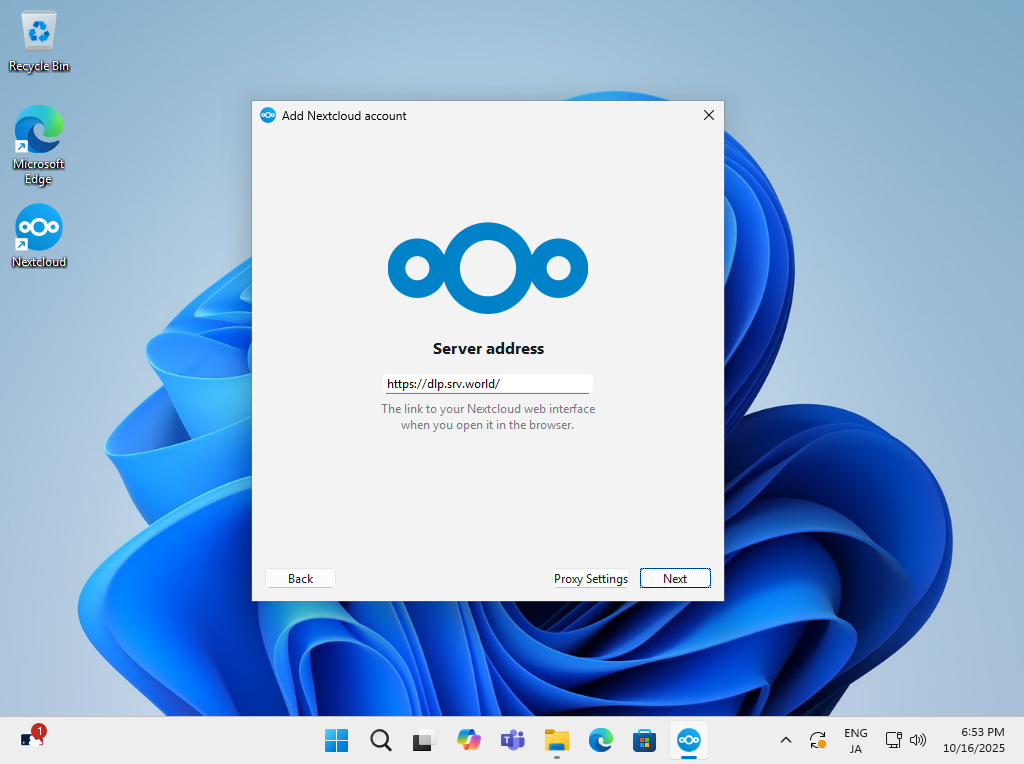Select the Microsoft Edge desktop shortcut
Image resolution: width=1024 pixels, height=764 pixels.
[39, 143]
